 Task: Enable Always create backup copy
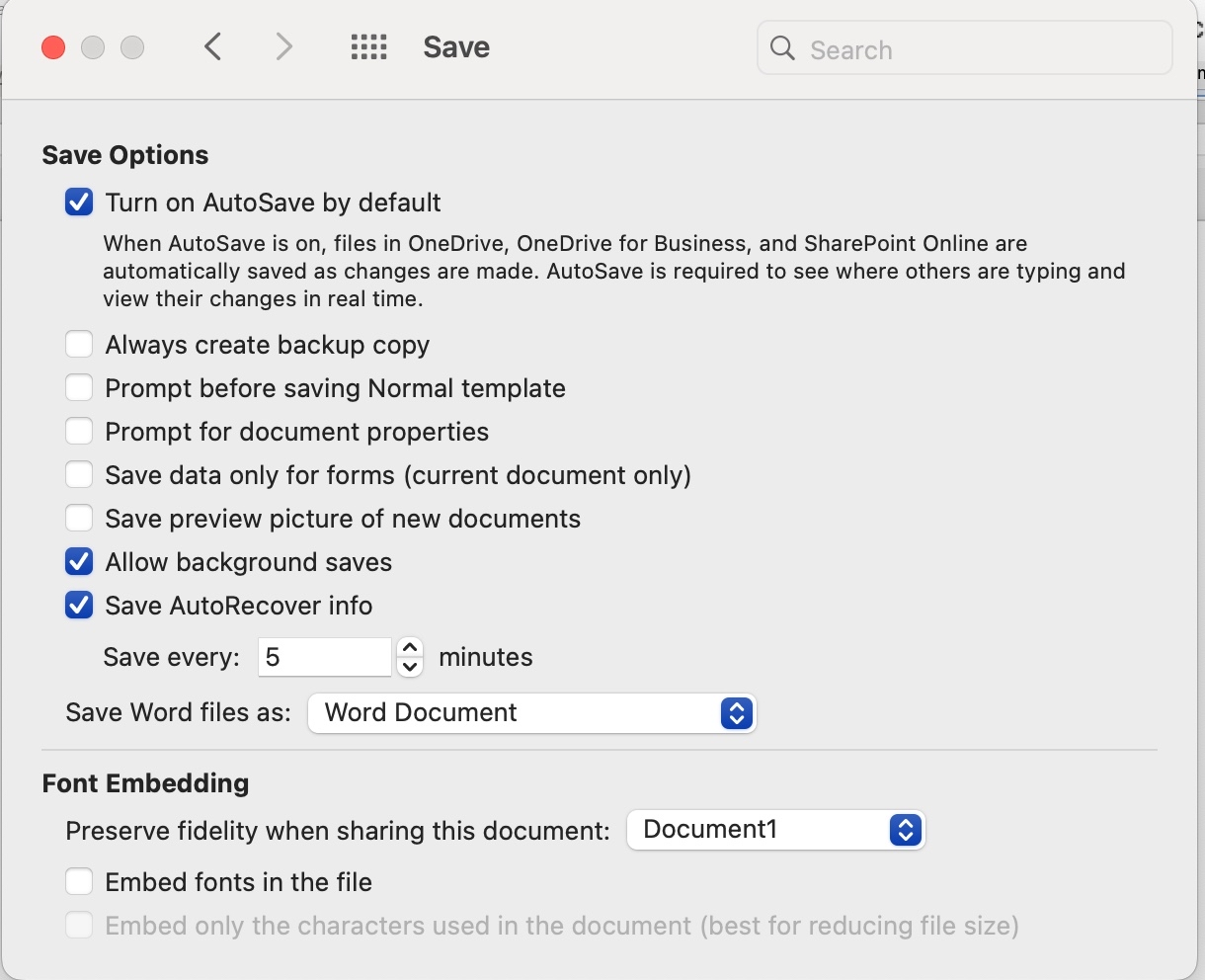(x=79, y=344)
